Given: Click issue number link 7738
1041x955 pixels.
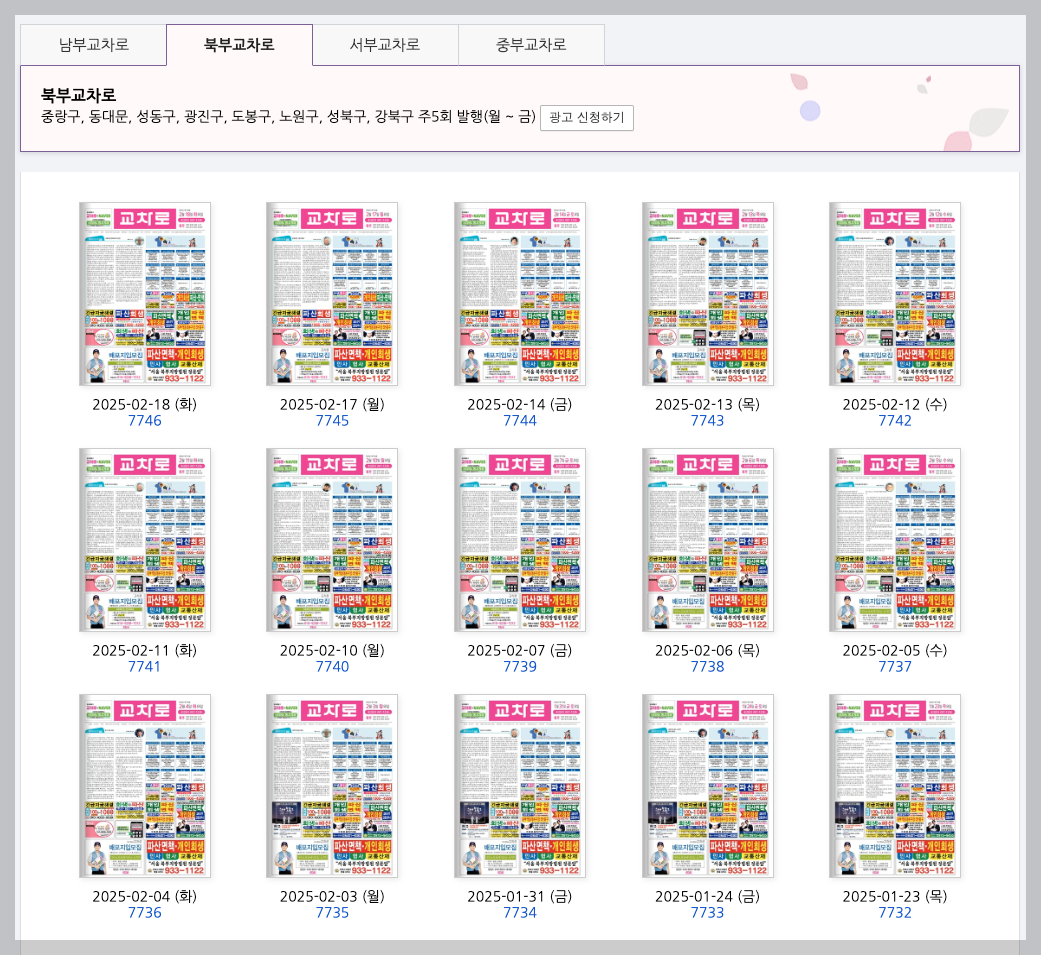Looking at the screenshot, I should tap(708, 666).
